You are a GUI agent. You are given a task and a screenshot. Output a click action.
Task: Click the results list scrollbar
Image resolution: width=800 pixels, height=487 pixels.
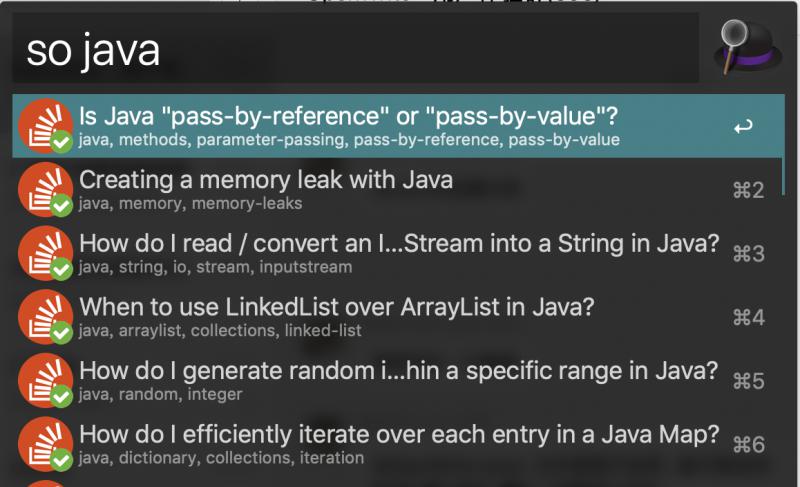pyautogui.click(x=783, y=144)
